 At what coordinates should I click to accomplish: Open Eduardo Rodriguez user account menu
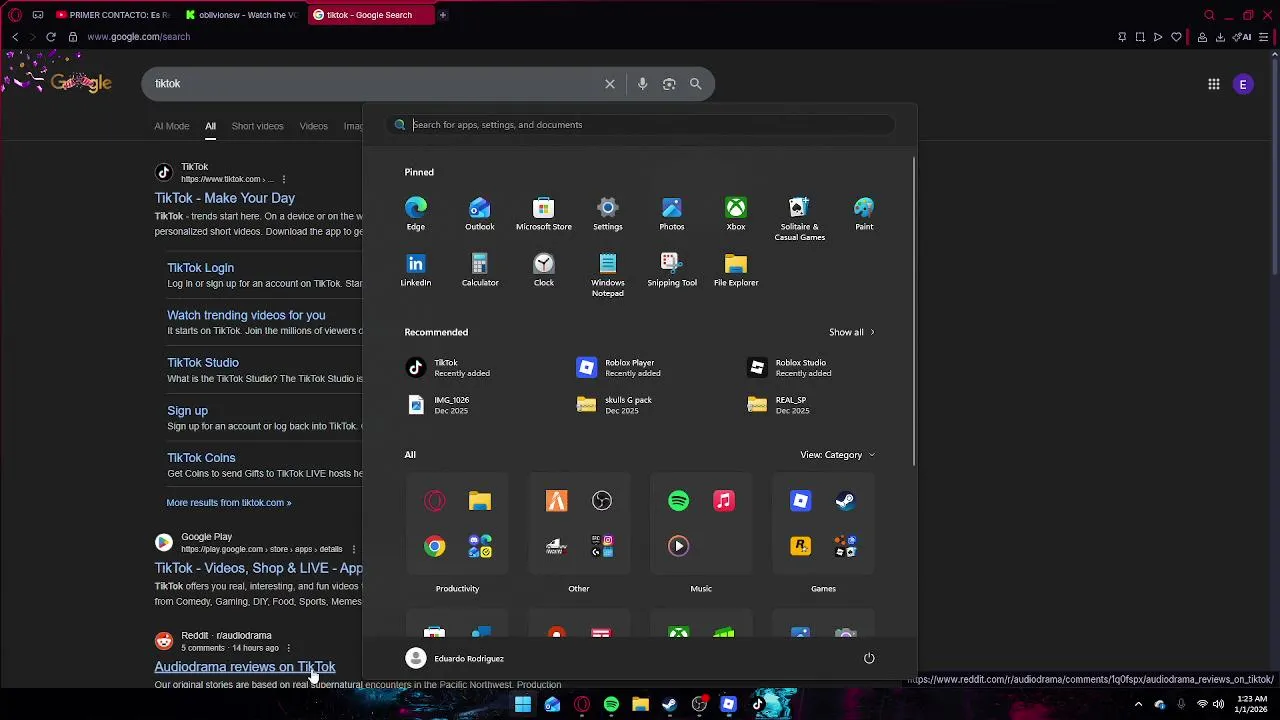point(454,658)
